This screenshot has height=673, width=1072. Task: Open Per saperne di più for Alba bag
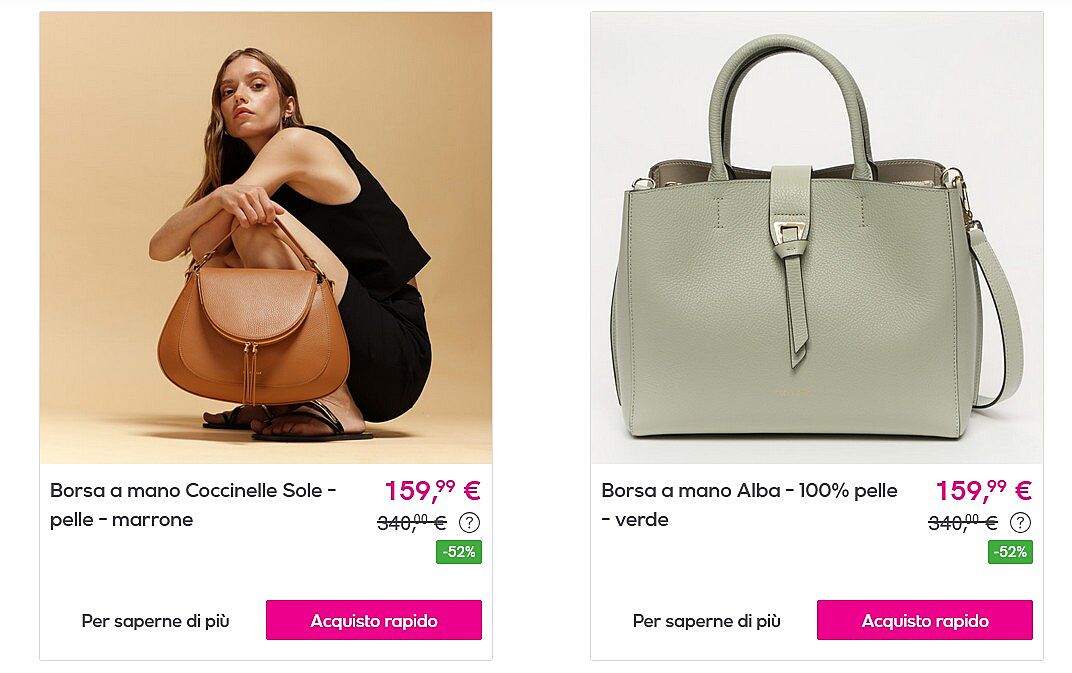coord(706,621)
